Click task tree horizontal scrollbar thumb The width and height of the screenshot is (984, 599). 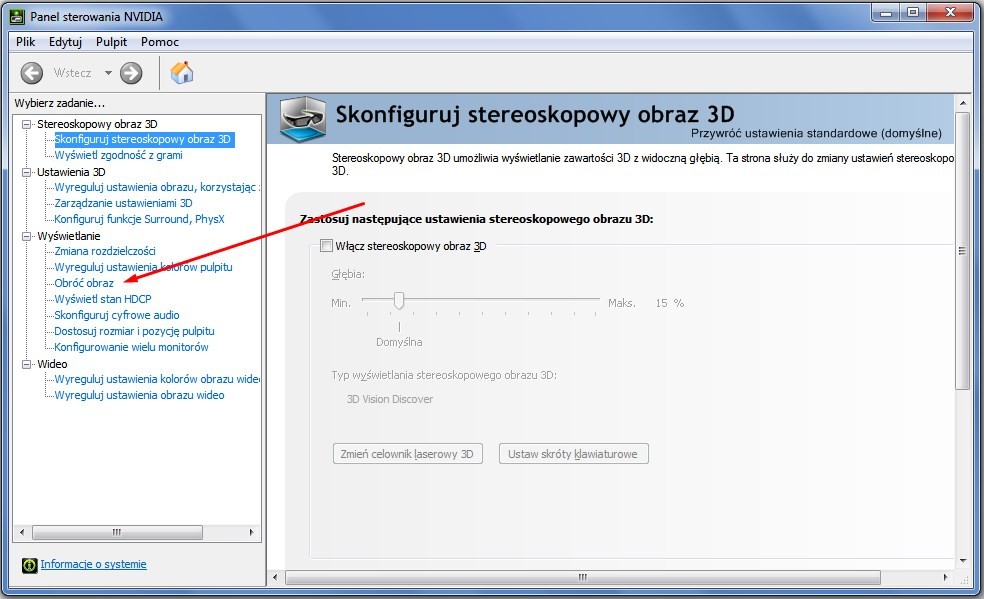117,533
